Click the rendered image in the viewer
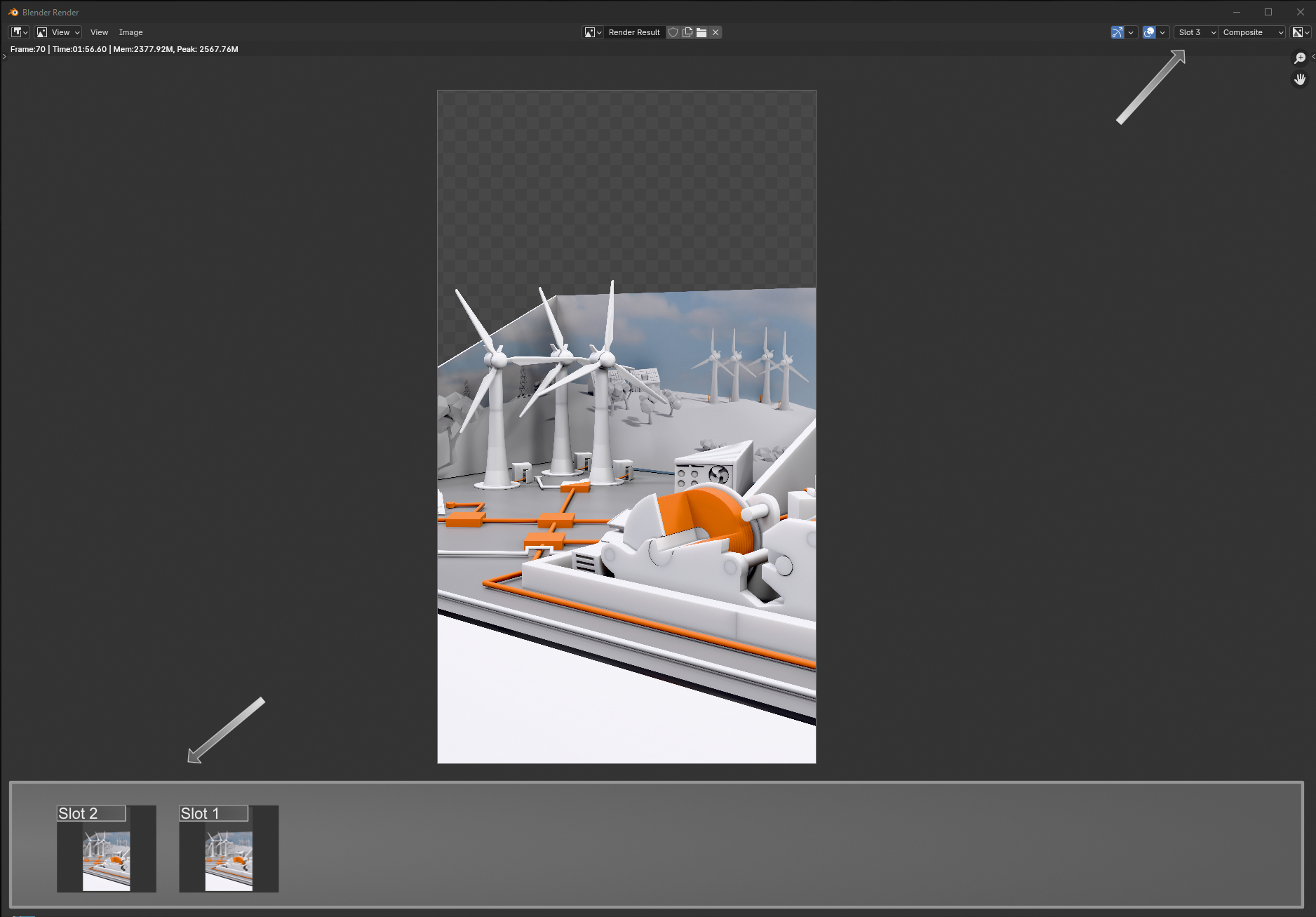Viewport: 1316px width, 917px height. pos(626,427)
